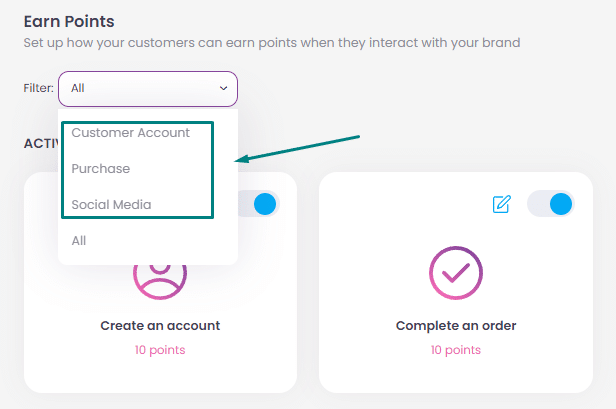The height and width of the screenshot is (409, 616).
Task: Click 10 points under Create an account
Action: click(x=160, y=350)
